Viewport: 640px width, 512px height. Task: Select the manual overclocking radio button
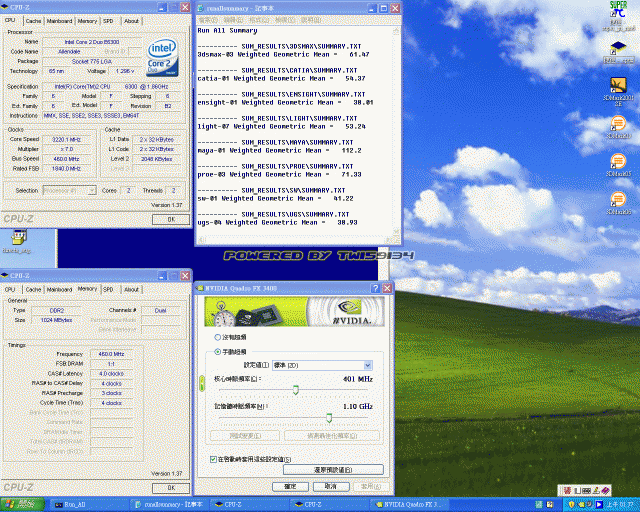click(218, 352)
